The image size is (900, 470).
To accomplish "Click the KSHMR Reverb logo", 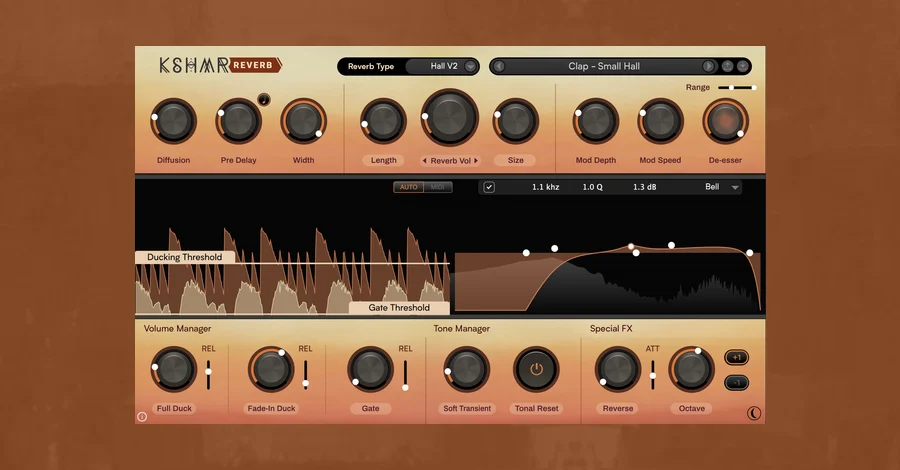I will [x=220, y=65].
